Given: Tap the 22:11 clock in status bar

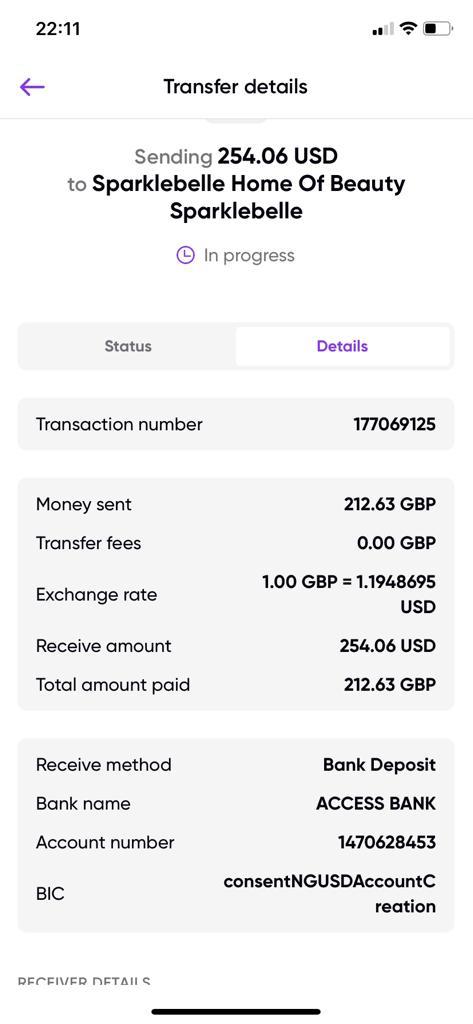Looking at the screenshot, I should (x=57, y=29).
